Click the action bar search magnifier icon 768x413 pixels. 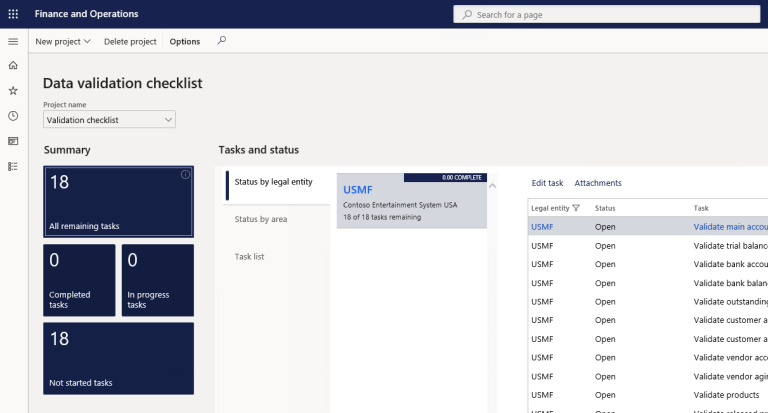(222, 41)
